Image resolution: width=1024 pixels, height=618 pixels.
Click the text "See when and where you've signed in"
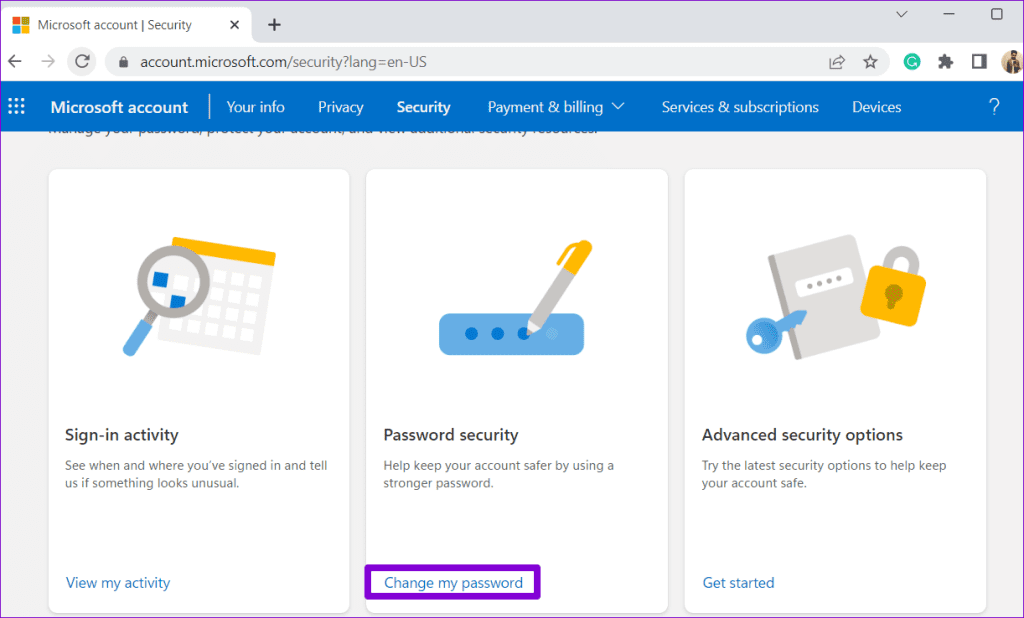[173, 466]
